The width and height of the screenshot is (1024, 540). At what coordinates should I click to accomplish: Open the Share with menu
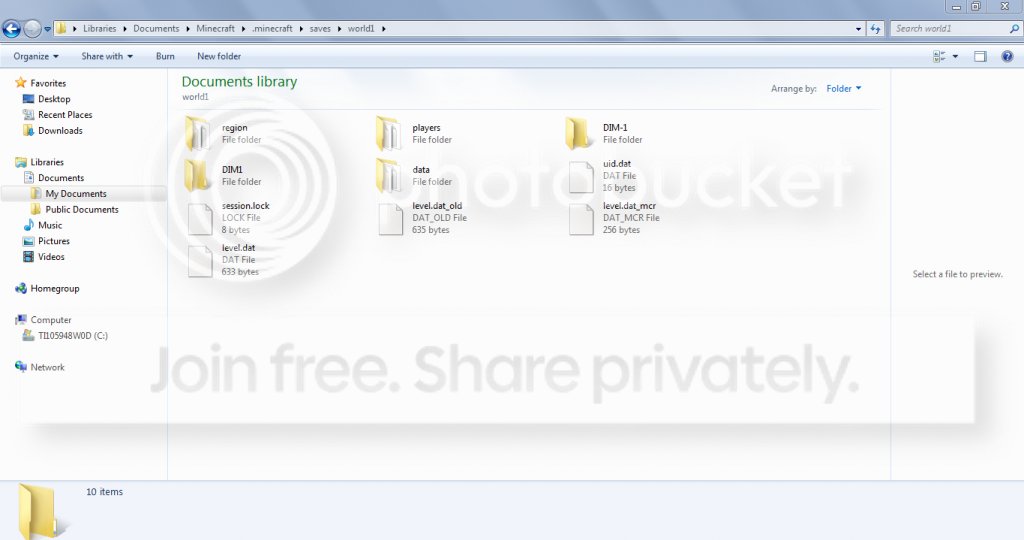pyautogui.click(x=107, y=57)
